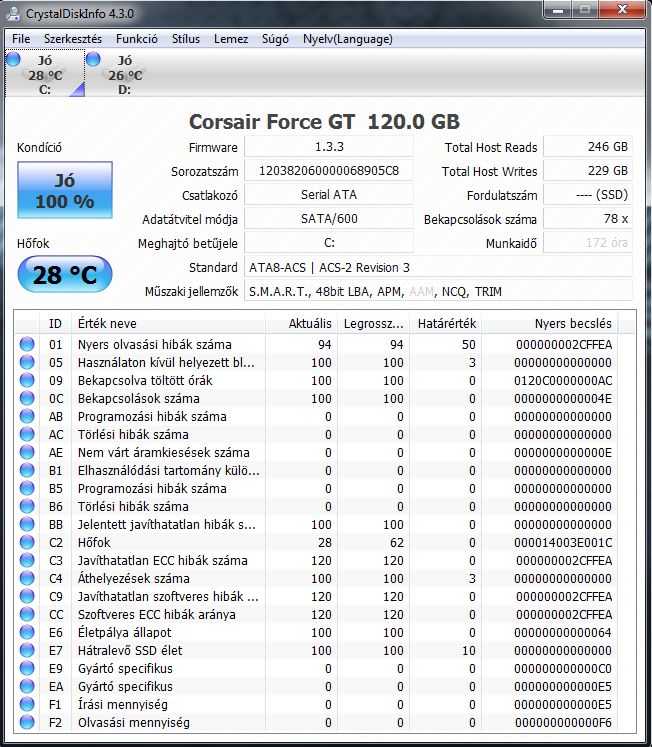Click the Legrossz... column header
Viewport: 652px width, 747px height.
[374, 323]
